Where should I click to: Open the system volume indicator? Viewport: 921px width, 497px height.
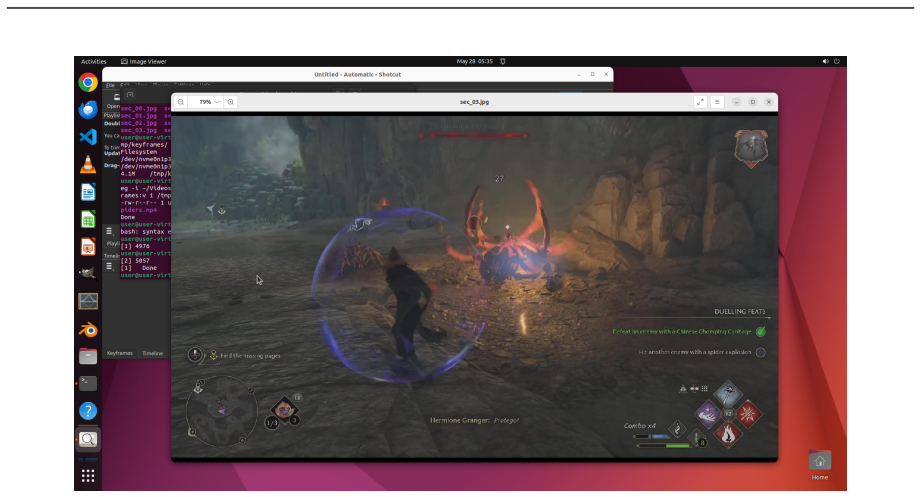[825, 61]
